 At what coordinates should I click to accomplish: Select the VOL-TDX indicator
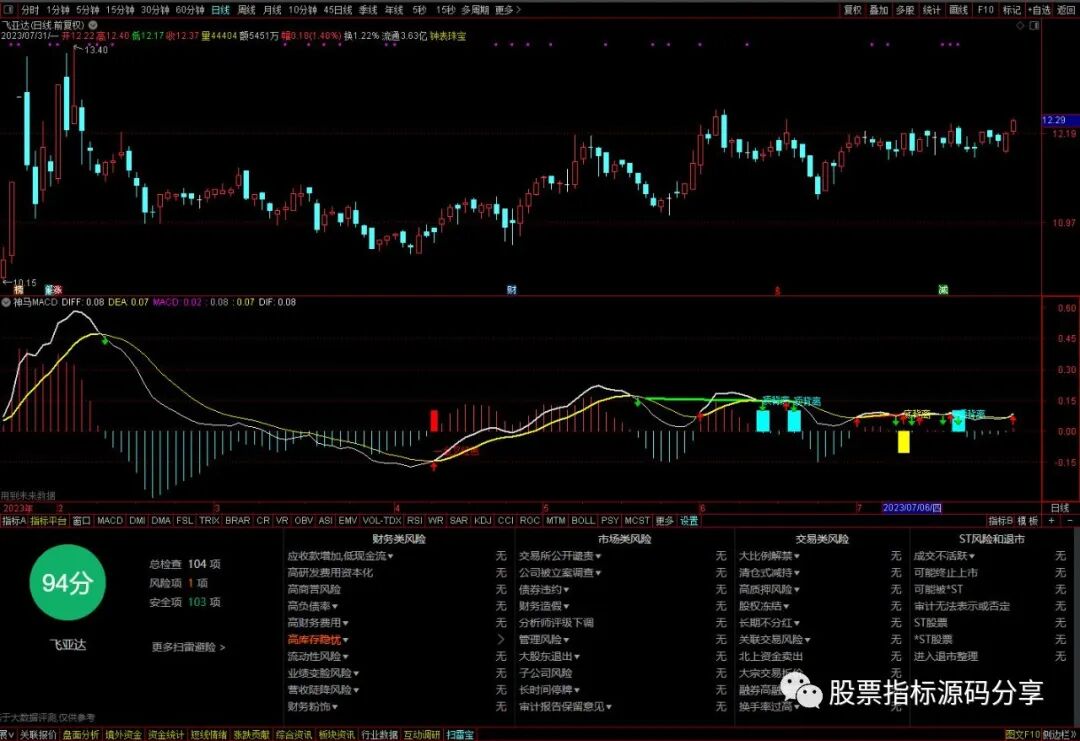pos(382,521)
